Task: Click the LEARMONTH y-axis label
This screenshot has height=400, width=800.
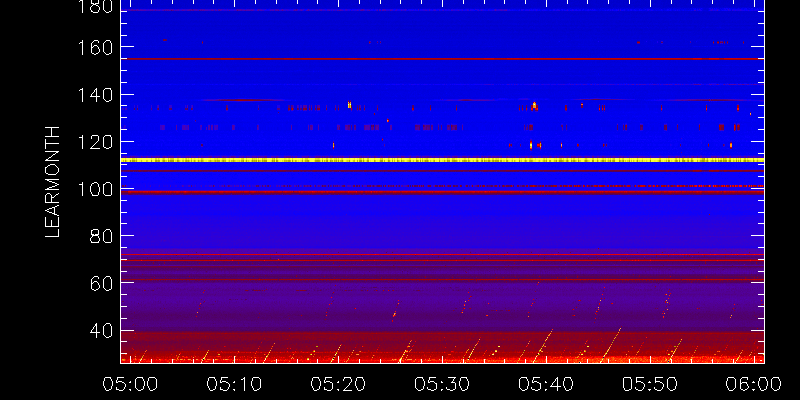Action: [53, 182]
